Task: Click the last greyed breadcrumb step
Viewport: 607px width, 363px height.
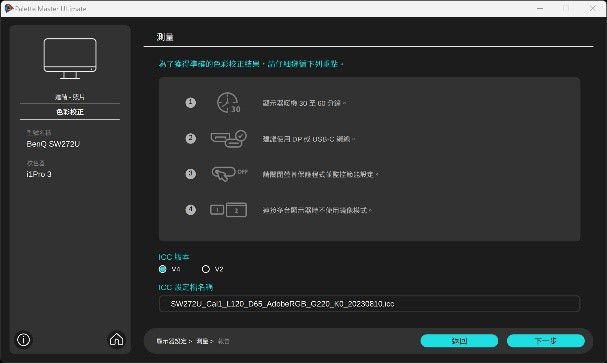Action: tap(223, 341)
